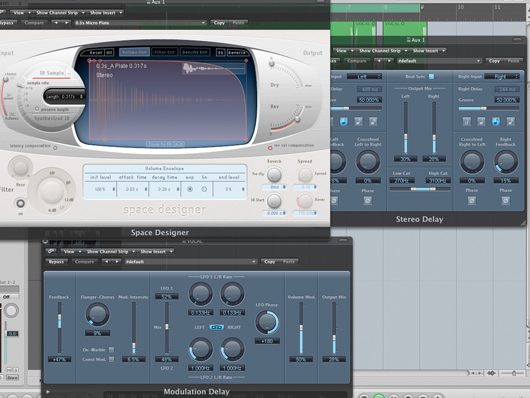
Task: Click the last note-division icon under Right Delay
Action: click(511, 121)
